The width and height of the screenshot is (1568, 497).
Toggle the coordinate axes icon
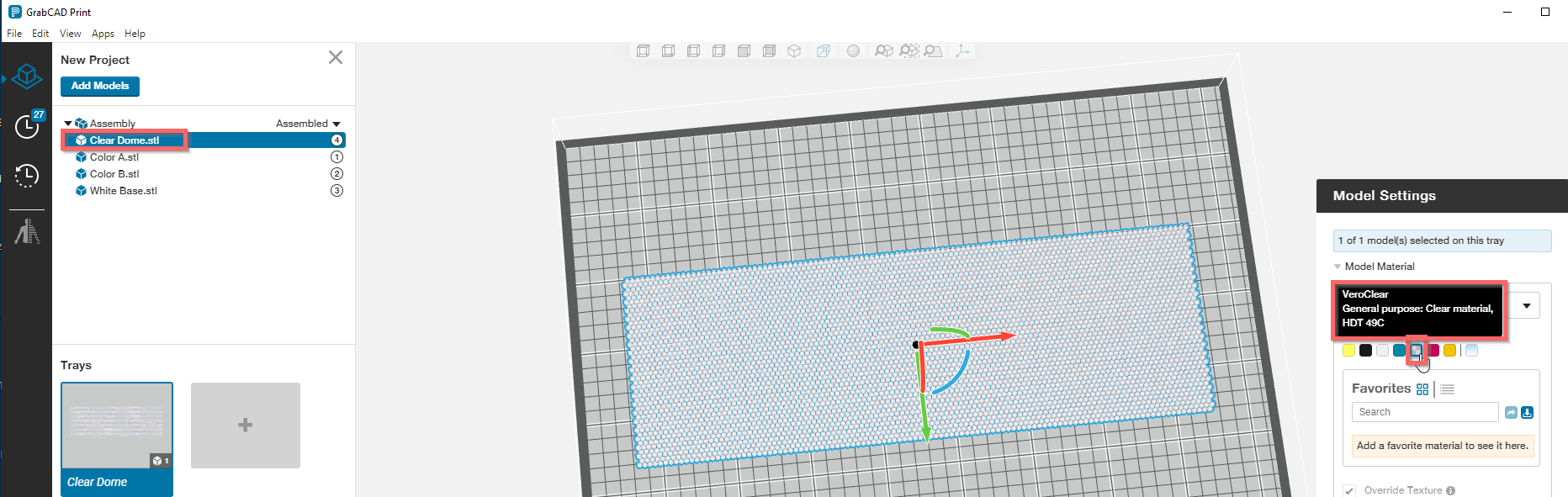pos(962,51)
